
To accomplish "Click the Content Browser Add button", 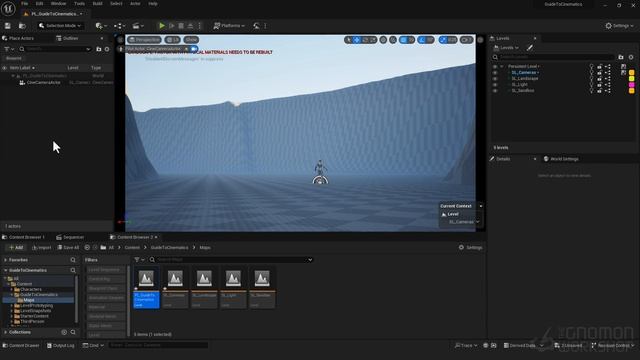I will pos(16,248).
